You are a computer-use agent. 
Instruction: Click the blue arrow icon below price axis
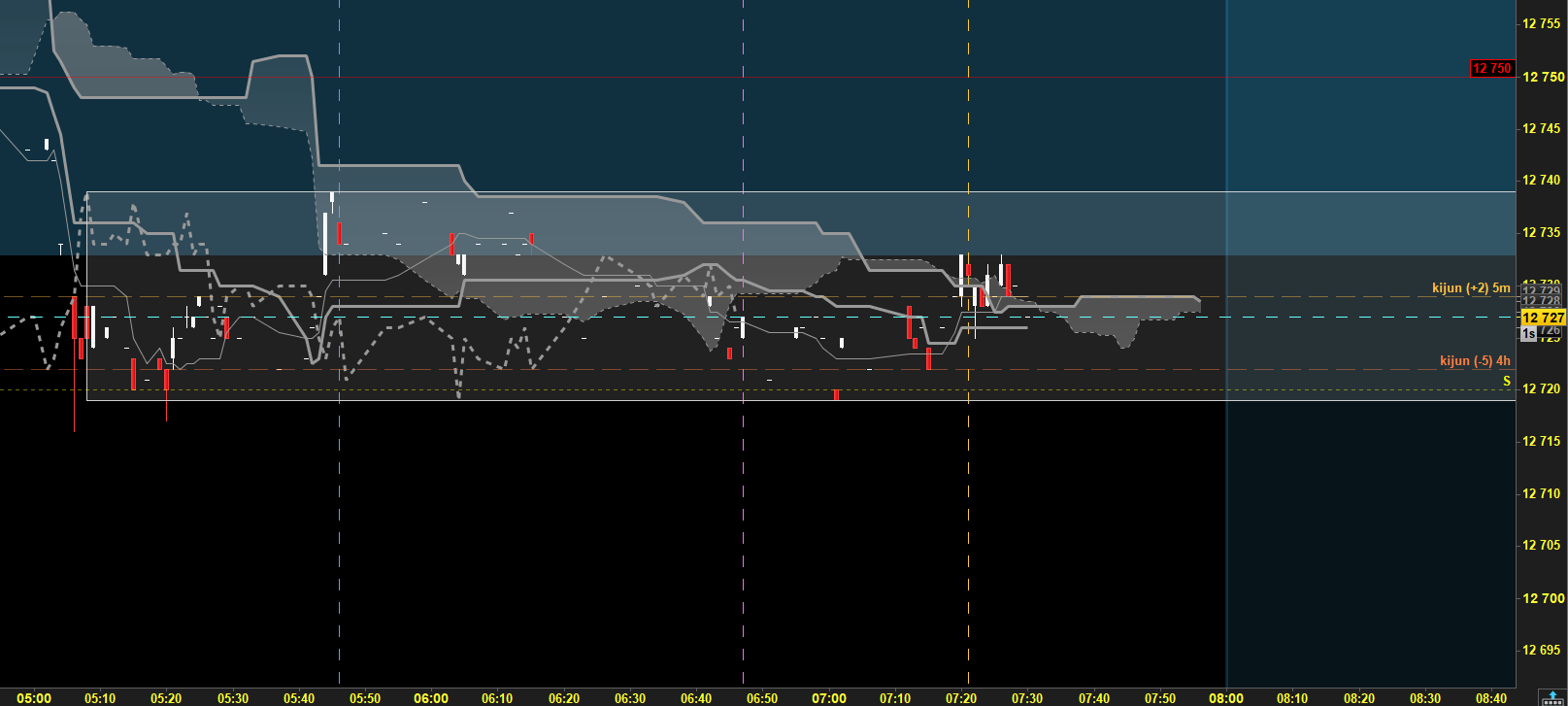point(1551,698)
